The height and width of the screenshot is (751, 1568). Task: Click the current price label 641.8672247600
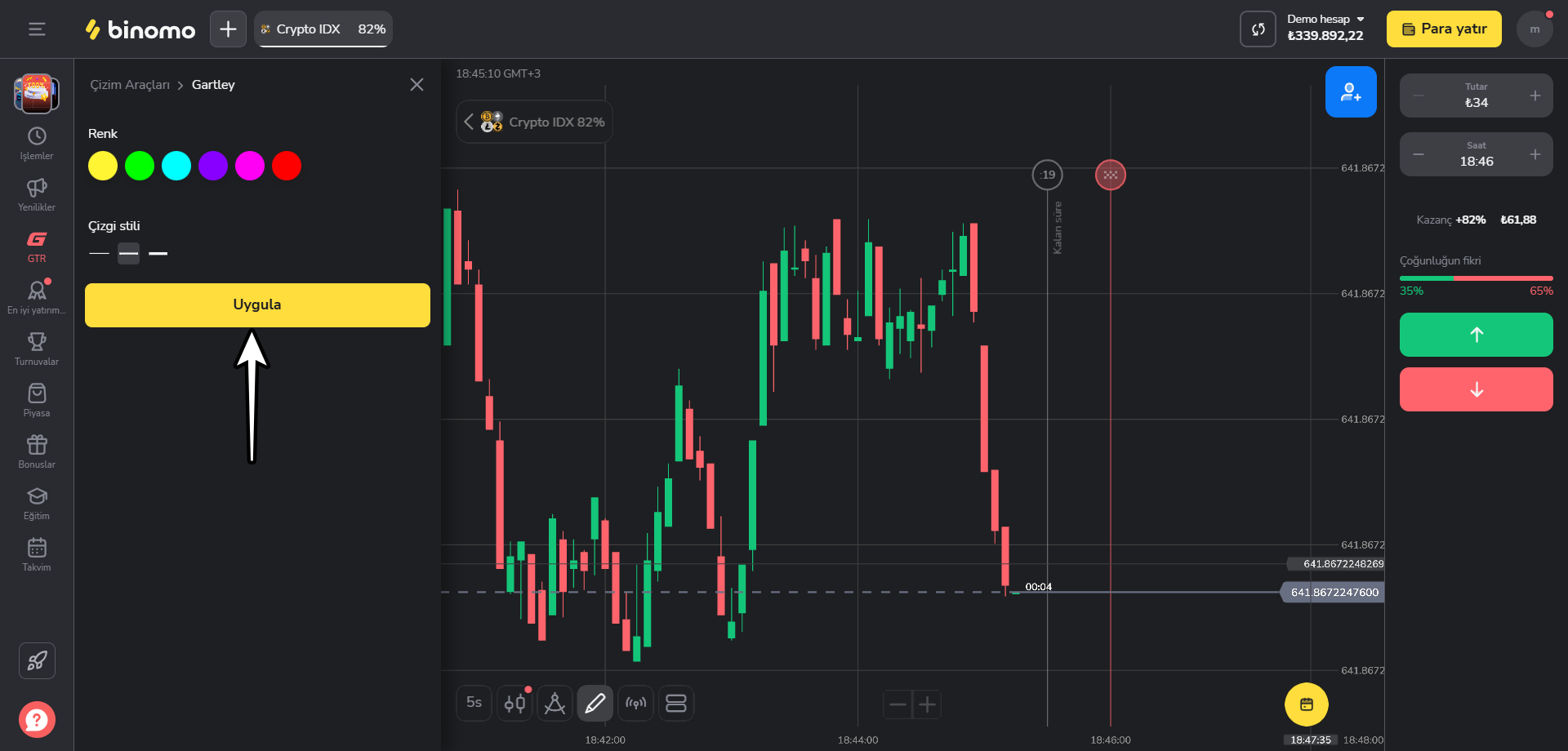point(1334,593)
